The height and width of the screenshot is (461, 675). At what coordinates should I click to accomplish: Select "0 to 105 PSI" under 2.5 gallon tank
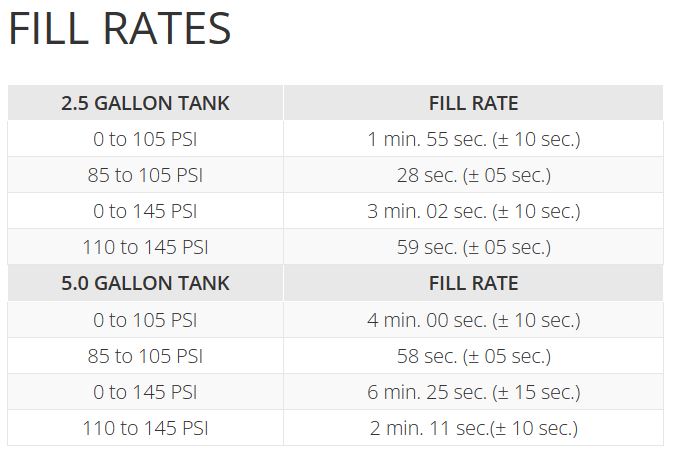[x=145, y=139]
